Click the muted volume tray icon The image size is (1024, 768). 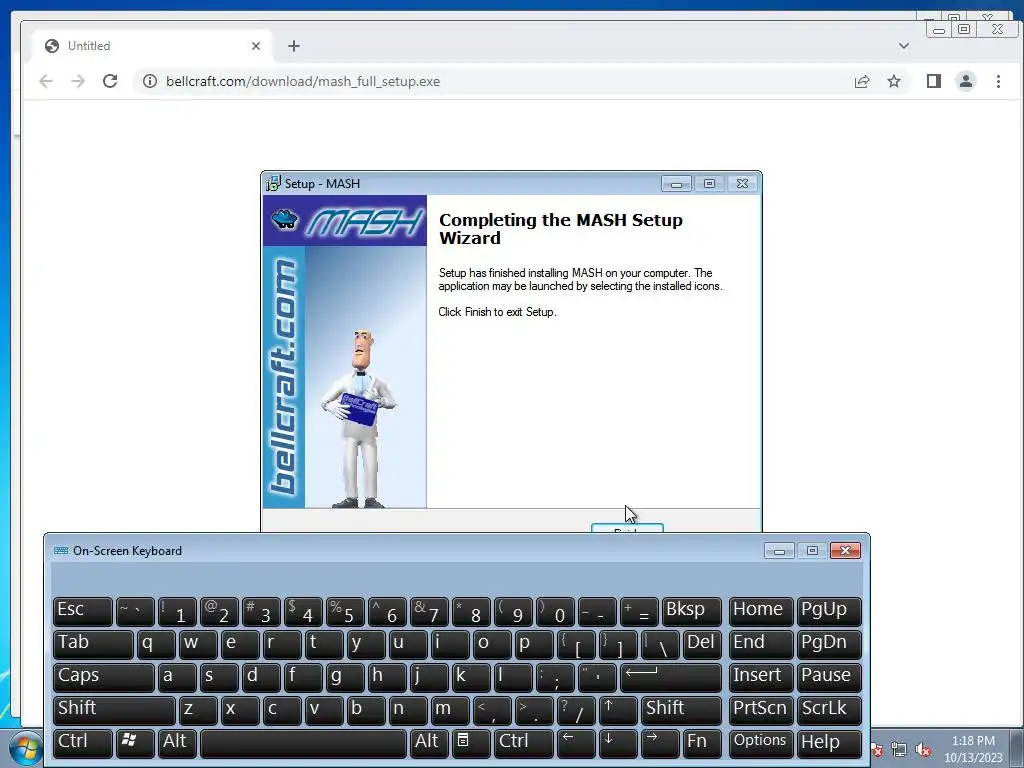click(923, 750)
